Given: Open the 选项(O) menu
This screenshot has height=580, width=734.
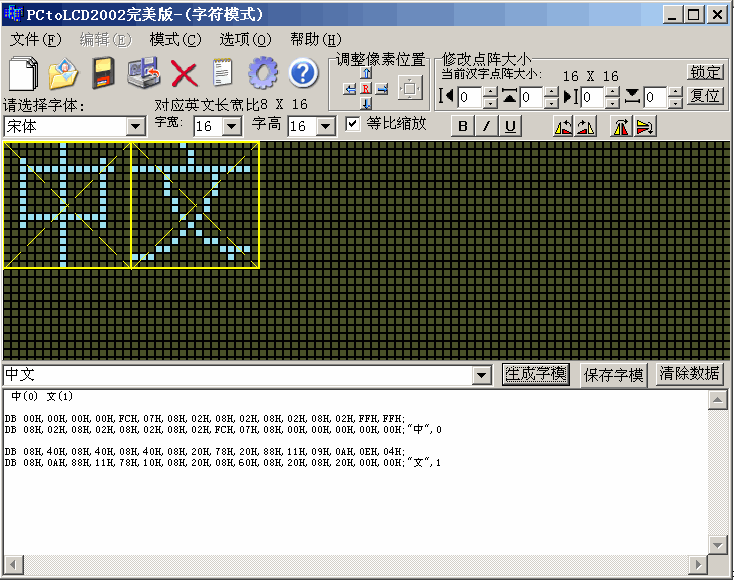Looking at the screenshot, I should tap(245, 40).
